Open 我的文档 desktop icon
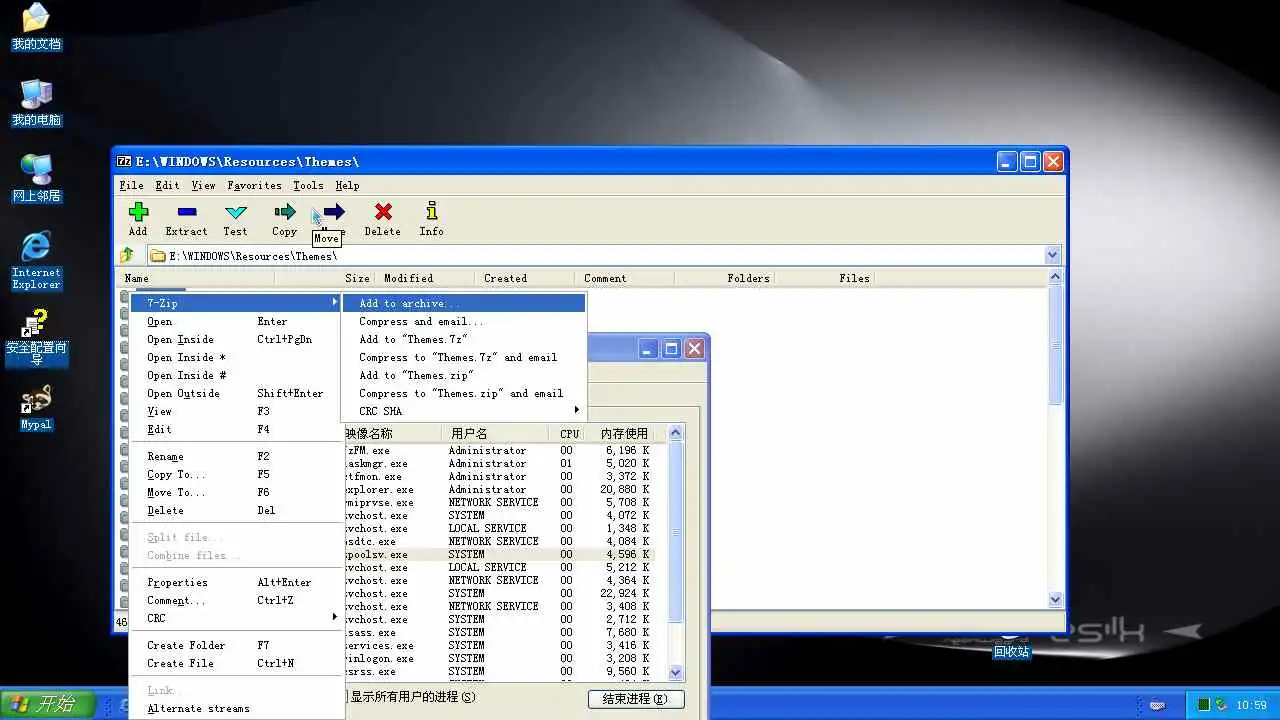 pos(36,27)
